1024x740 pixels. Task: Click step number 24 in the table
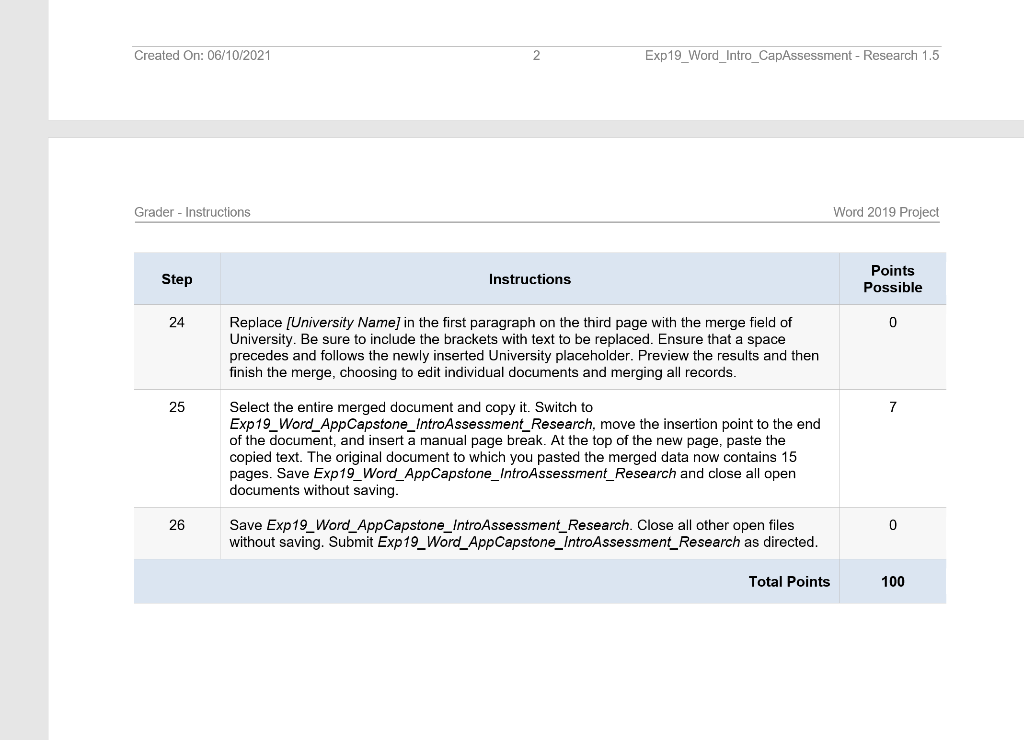[176, 322]
